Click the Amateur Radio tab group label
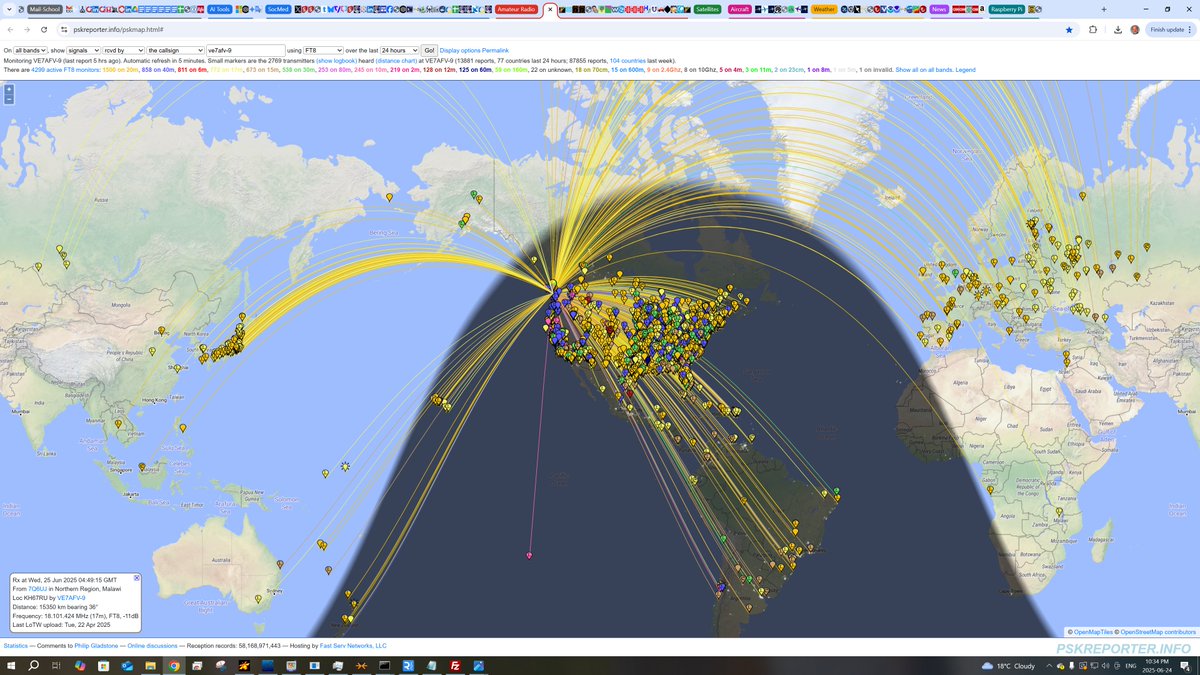Screen dimensions: 1200x675 click(517, 9)
